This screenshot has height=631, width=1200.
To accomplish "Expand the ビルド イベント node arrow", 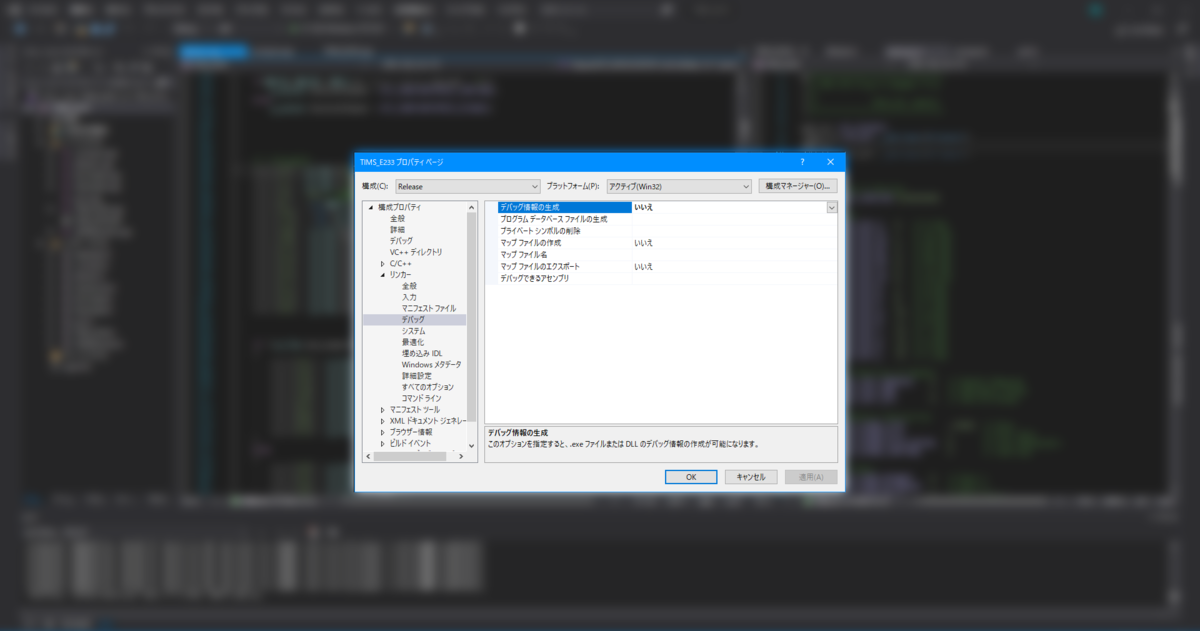I will click(x=383, y=443).
